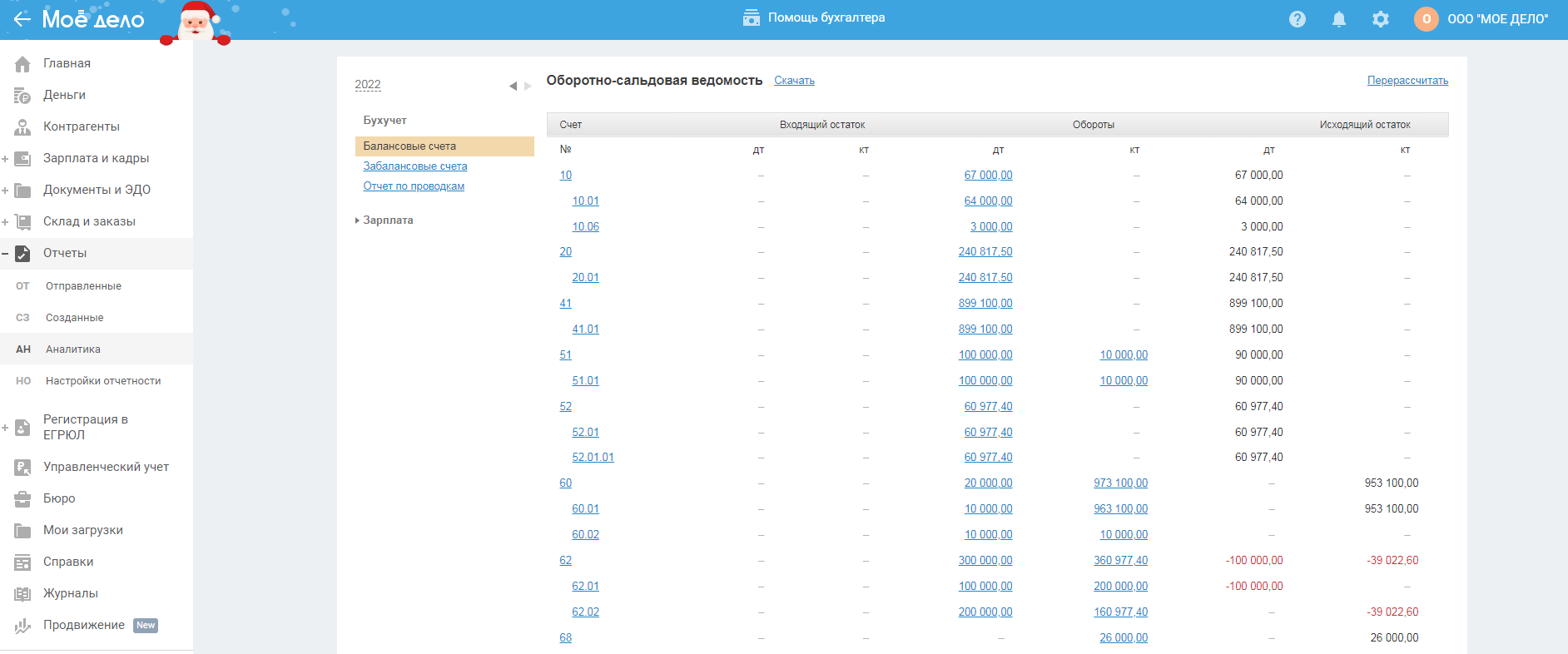The image size is (1568, 654).
Task: Click the back arrow in the header
Action: pos(22,18)
